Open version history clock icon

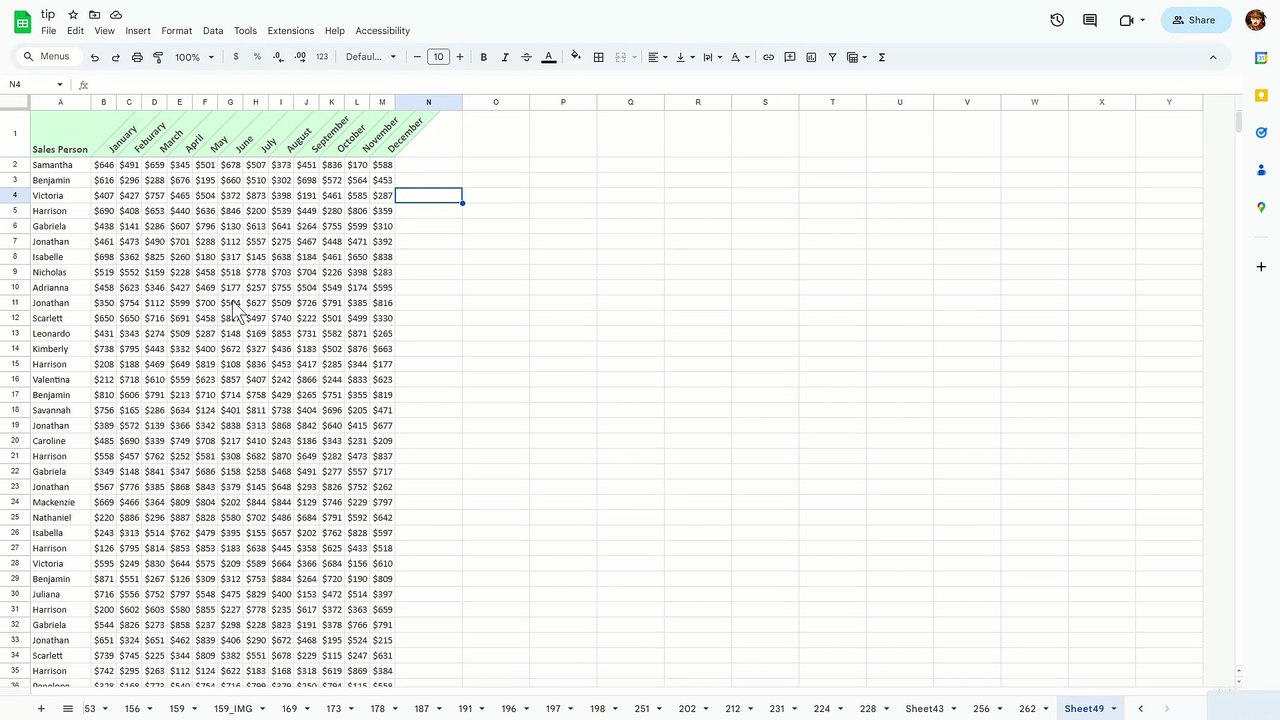pyautogui.click(x=1057, y=20)
